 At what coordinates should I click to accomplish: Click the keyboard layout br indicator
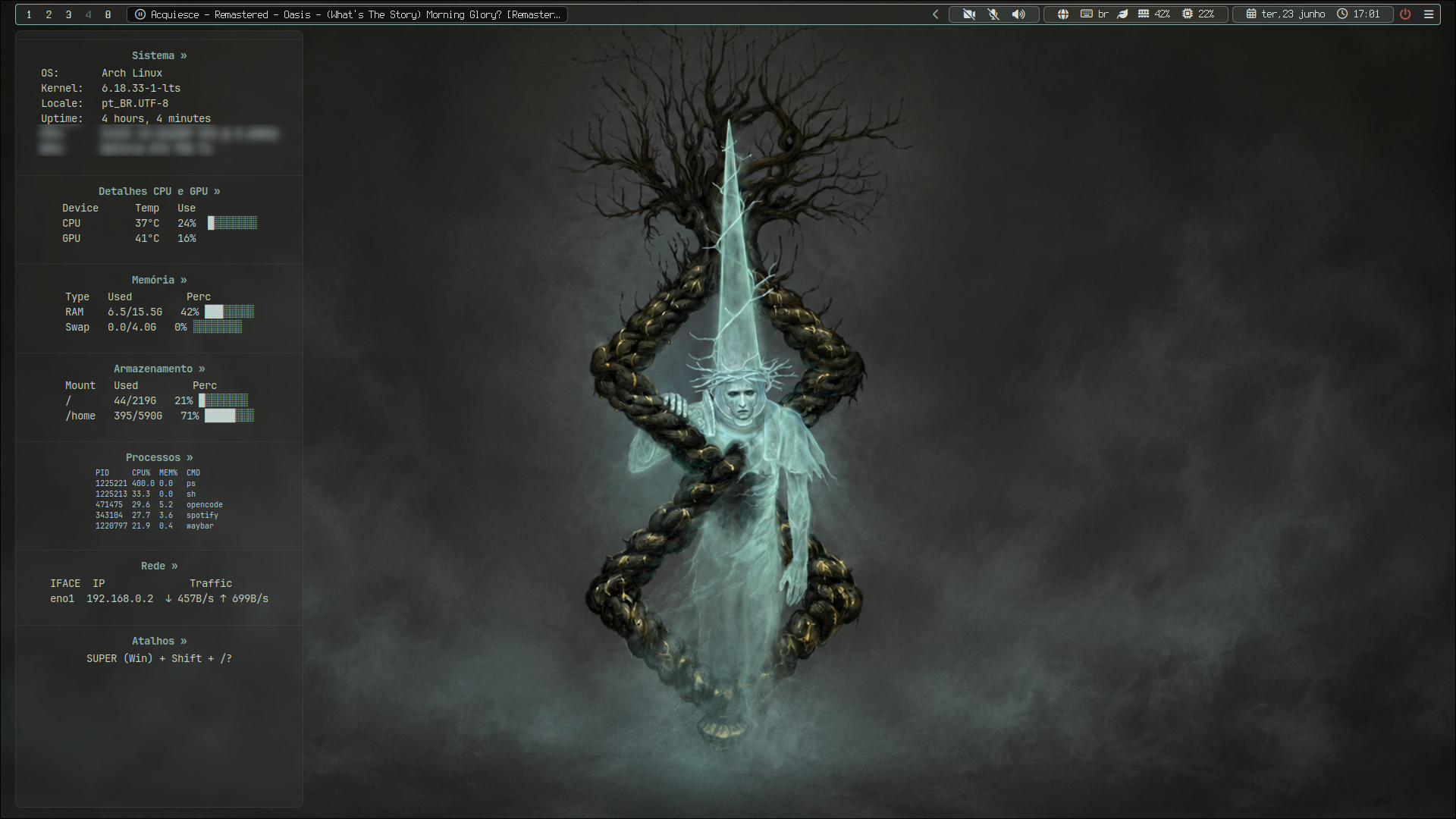pos(1094,14)
